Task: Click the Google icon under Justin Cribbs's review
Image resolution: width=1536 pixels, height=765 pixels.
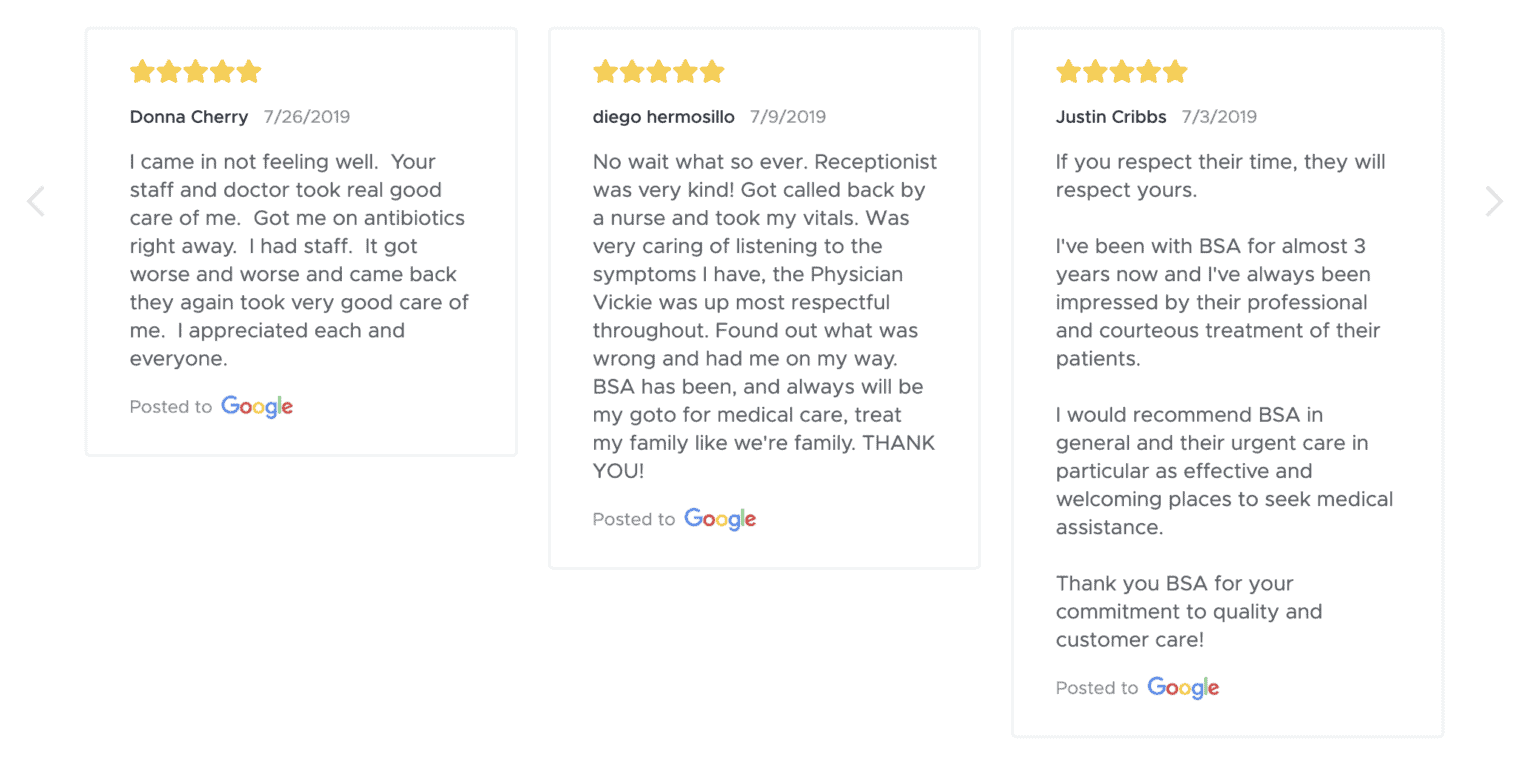Action: 1183,687
